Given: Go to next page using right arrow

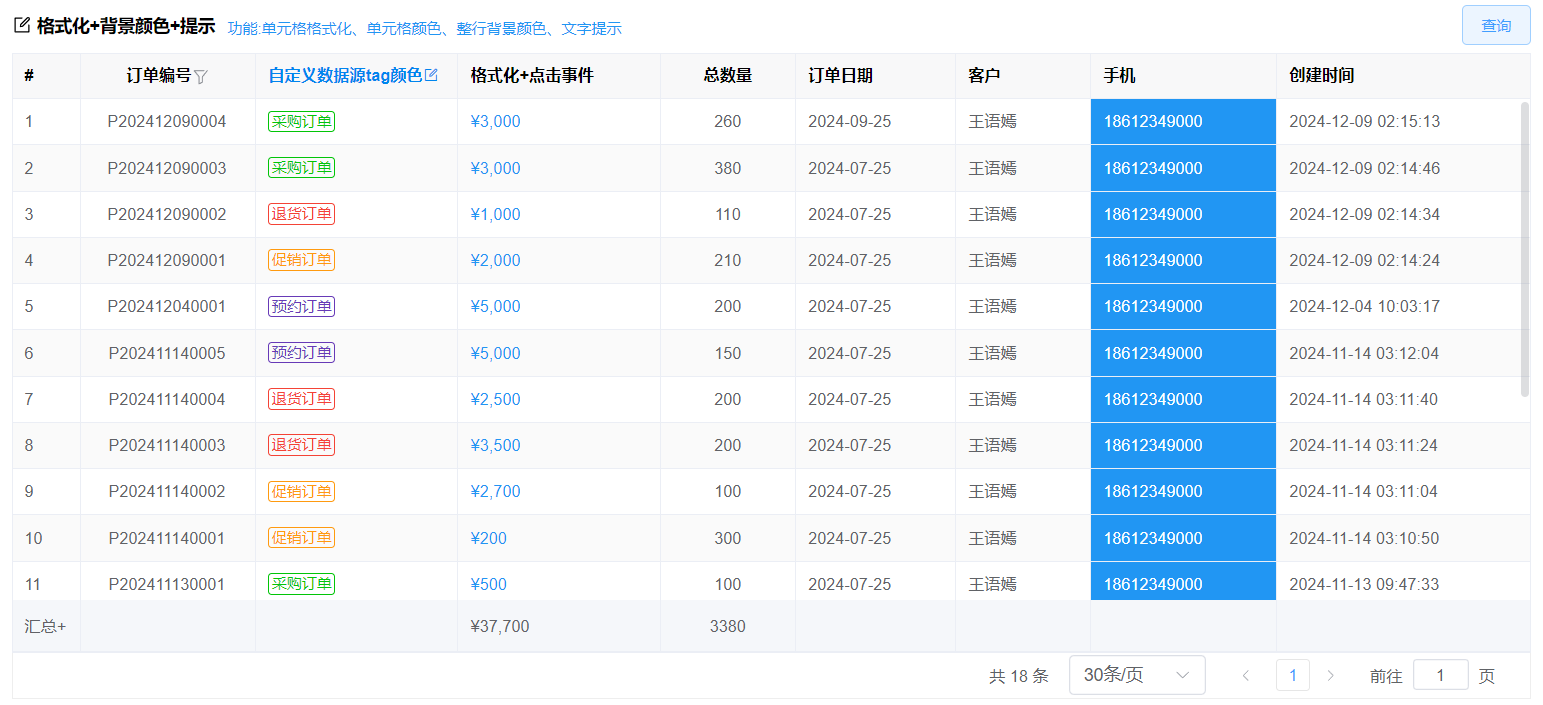Looking at the screenshot, I should pyautogui.click(x=1330, y=676).
